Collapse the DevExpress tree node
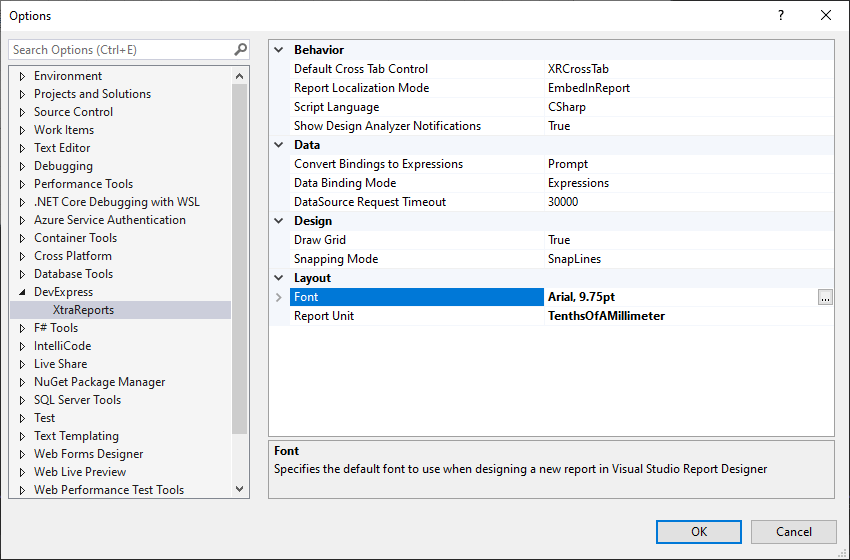The height and width of the screenshot is (560, 850). pos(22,292)
